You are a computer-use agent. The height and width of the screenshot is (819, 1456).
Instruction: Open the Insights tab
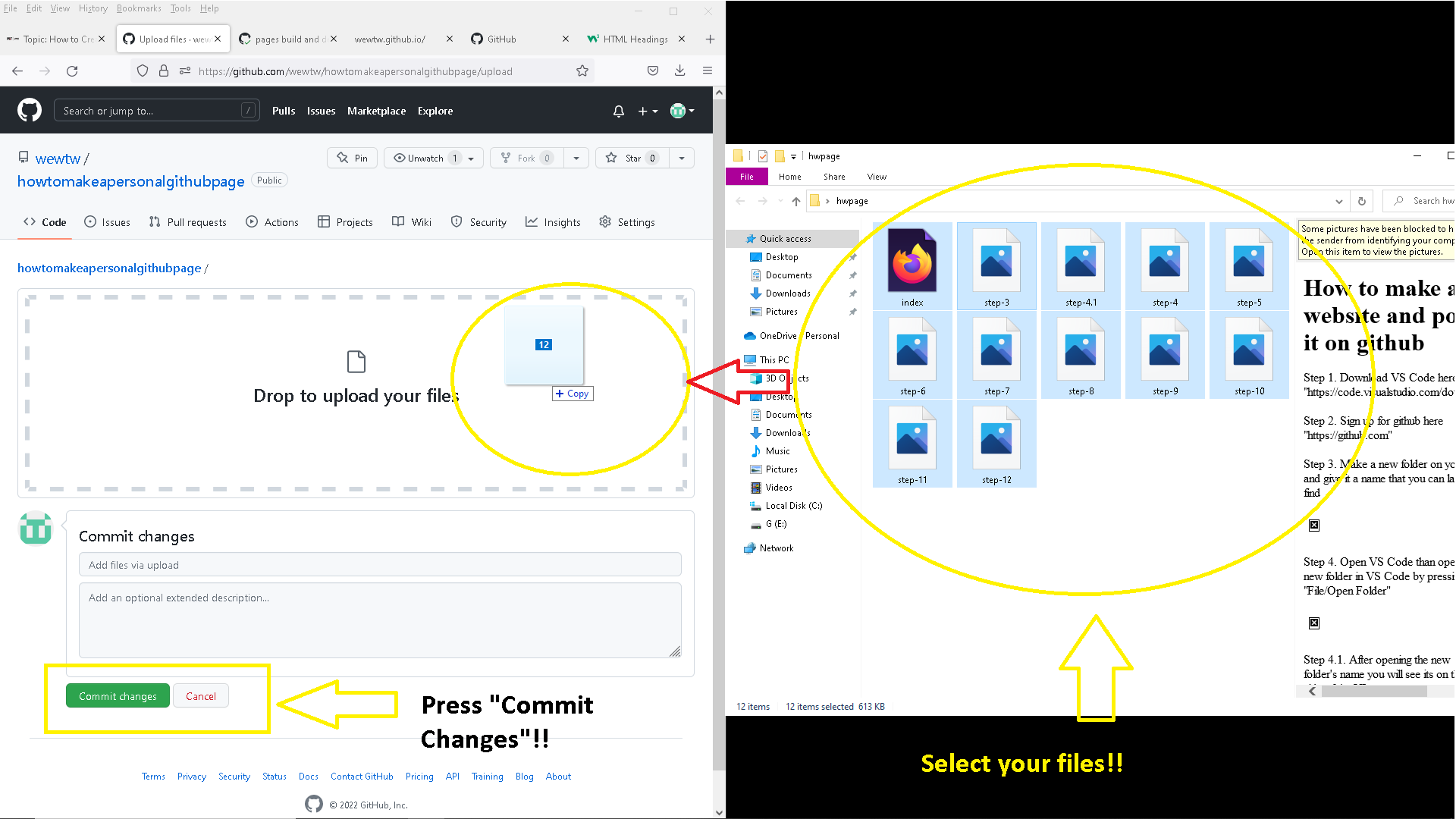pos(554,222)
